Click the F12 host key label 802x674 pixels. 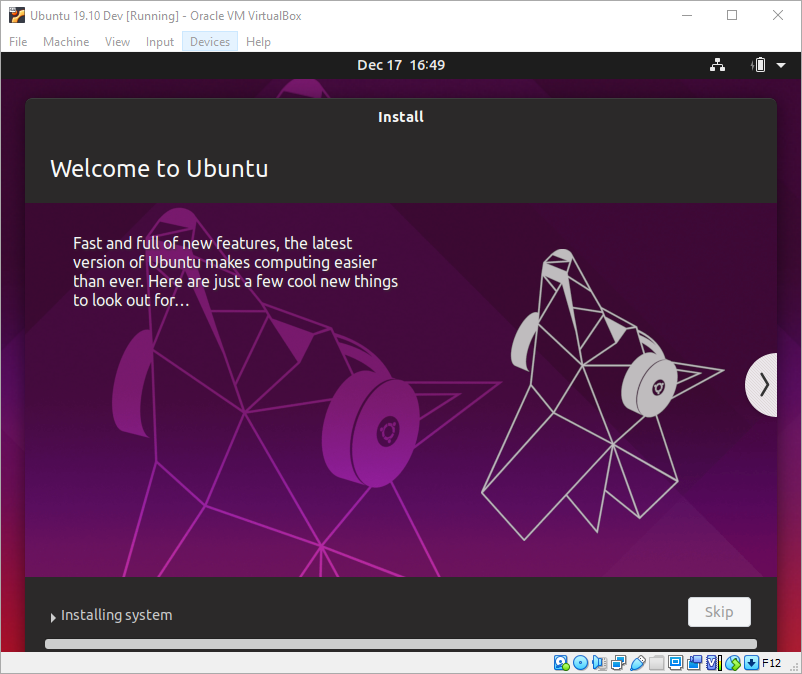click(772, 663)
